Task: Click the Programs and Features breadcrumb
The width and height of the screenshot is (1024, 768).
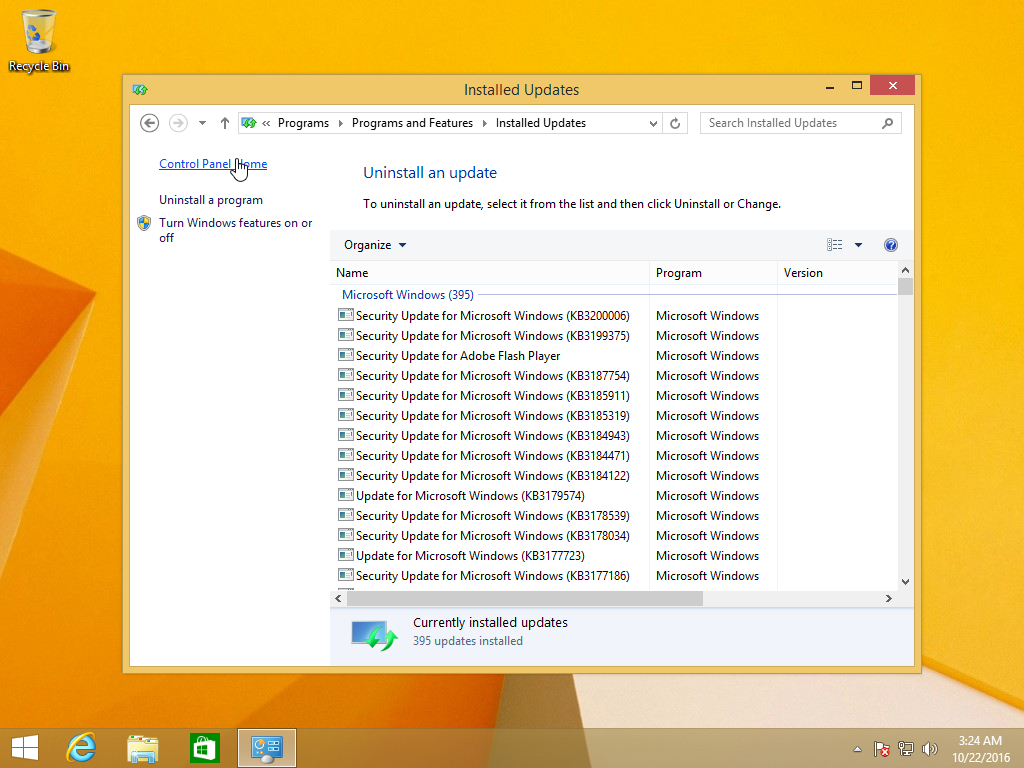Action: 412,122
